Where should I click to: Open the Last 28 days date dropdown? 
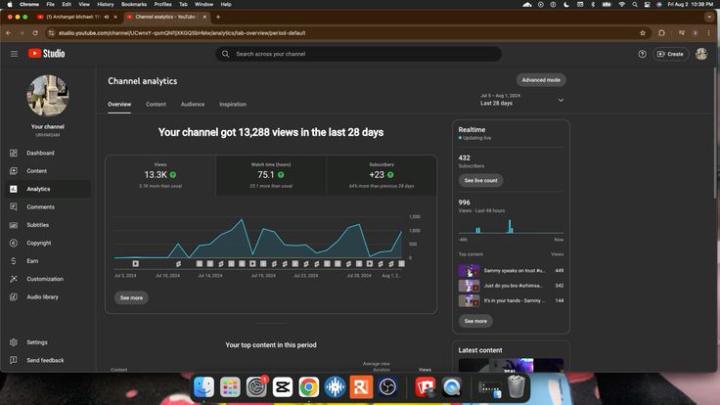point(522,100)
